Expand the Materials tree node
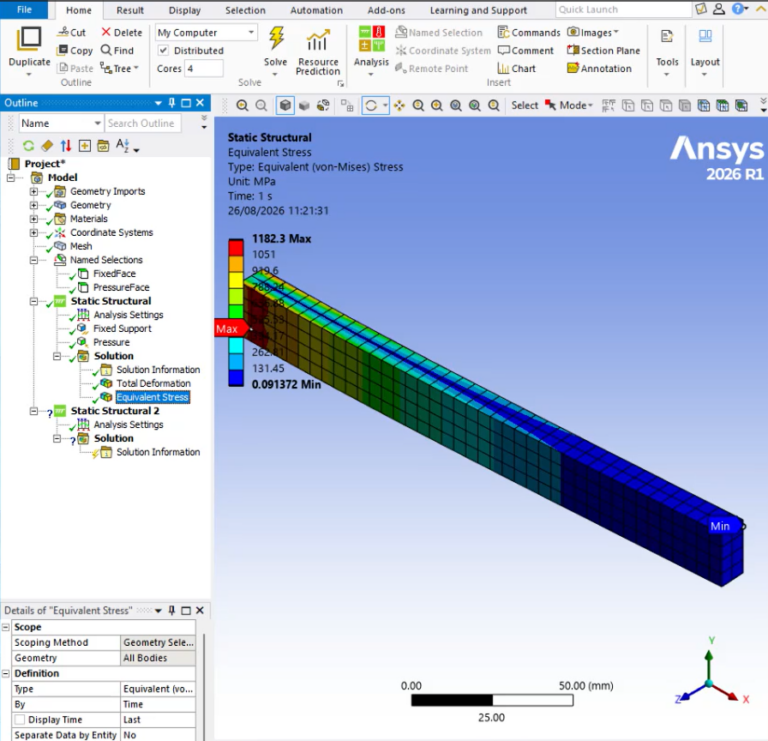Image resolution: width=768 pixels, height=741 pixels. click(34, 219)
